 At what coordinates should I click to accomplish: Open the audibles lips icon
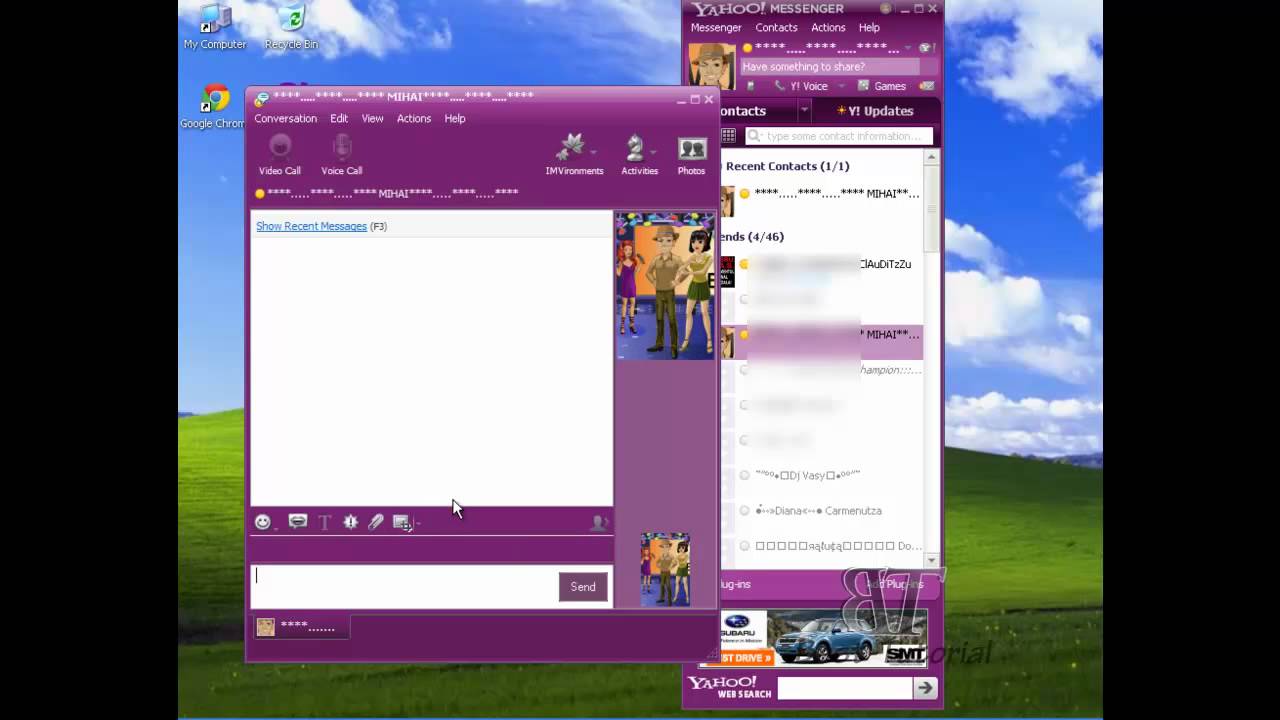(297, 522)
